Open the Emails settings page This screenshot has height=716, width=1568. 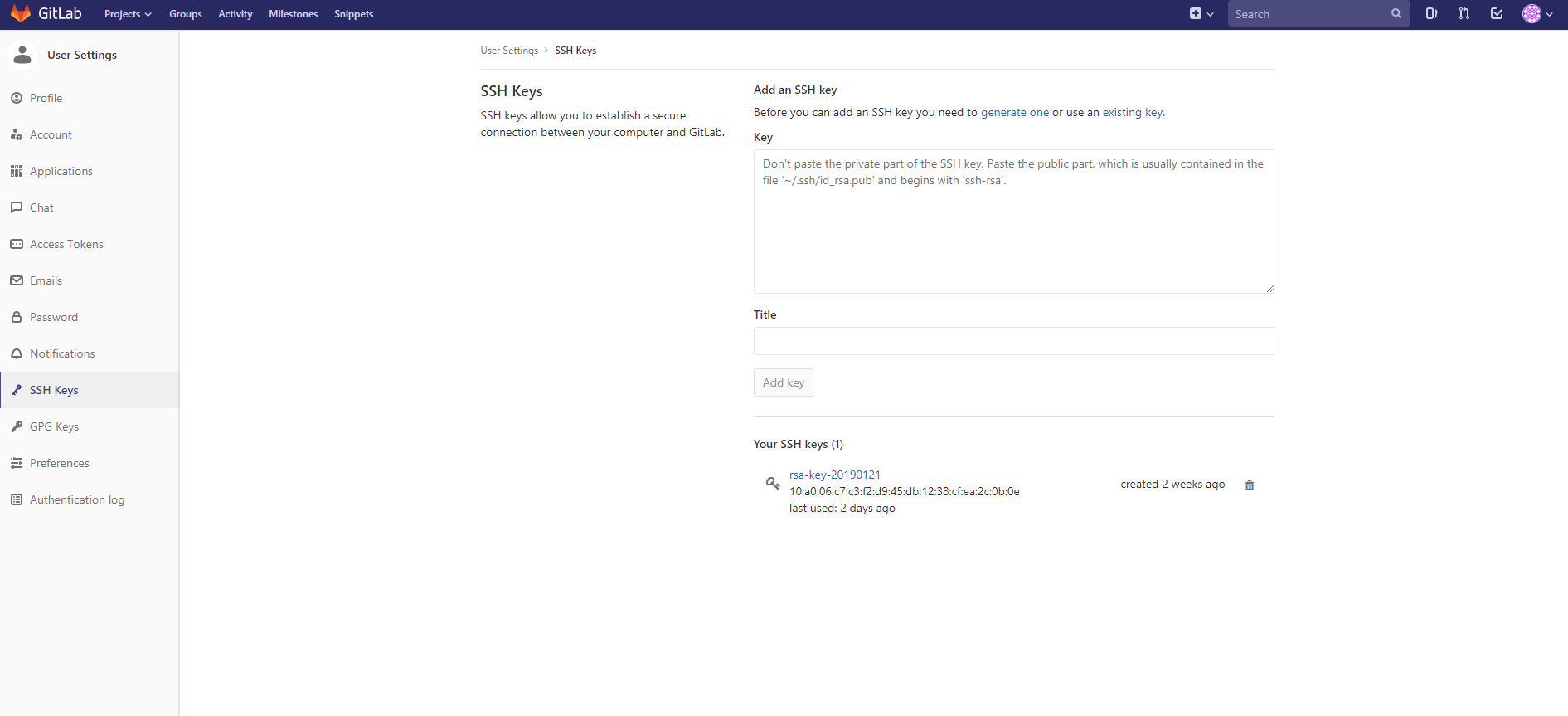tap(90, 280)
